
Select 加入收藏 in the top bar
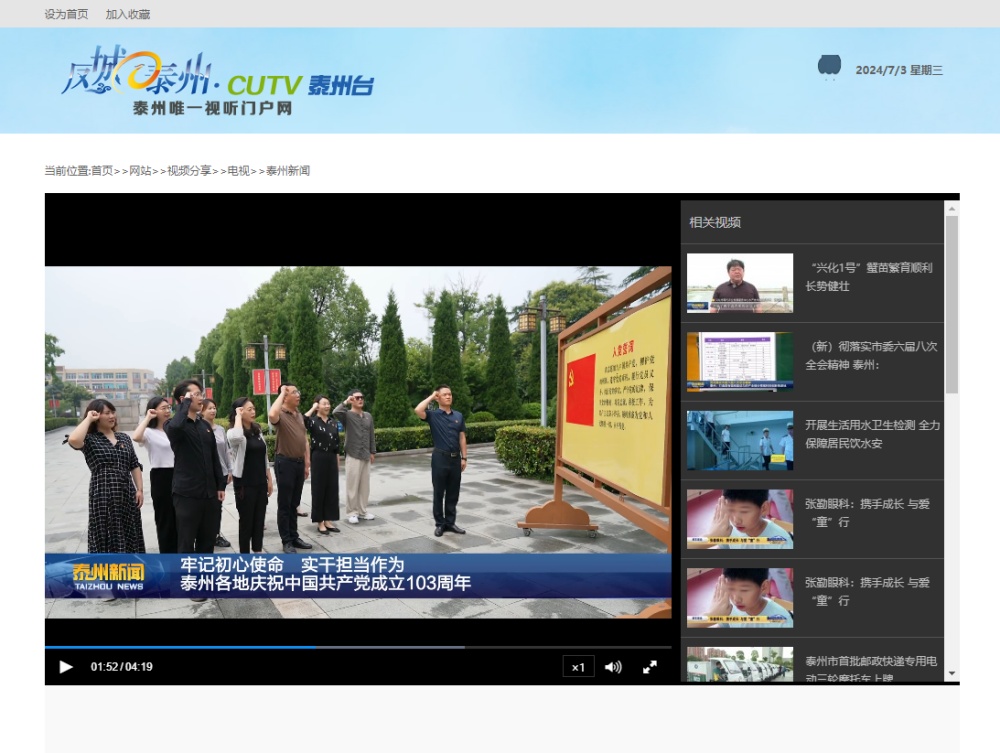click(128, 14)
